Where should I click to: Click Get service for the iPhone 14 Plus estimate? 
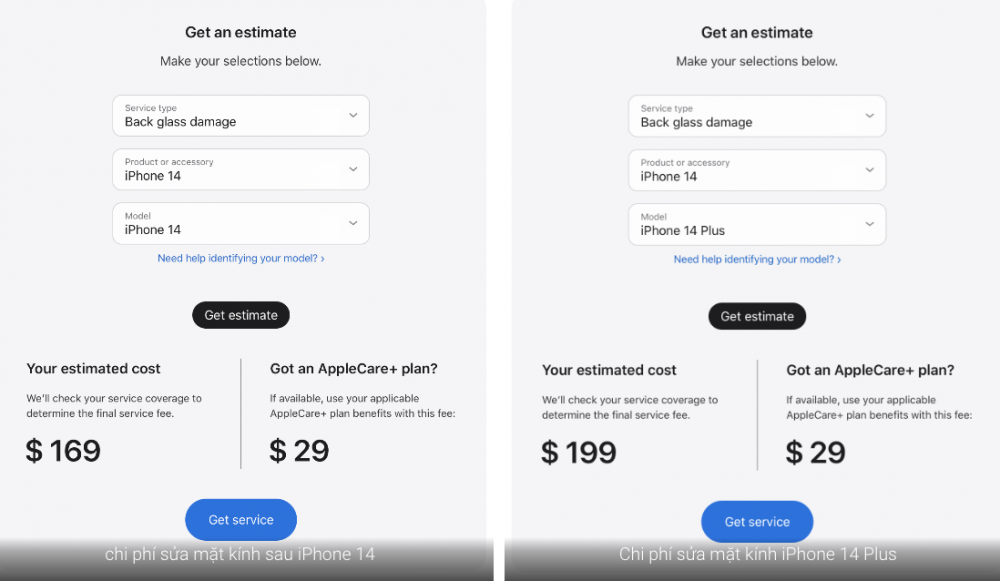click(x=757, y=521)
